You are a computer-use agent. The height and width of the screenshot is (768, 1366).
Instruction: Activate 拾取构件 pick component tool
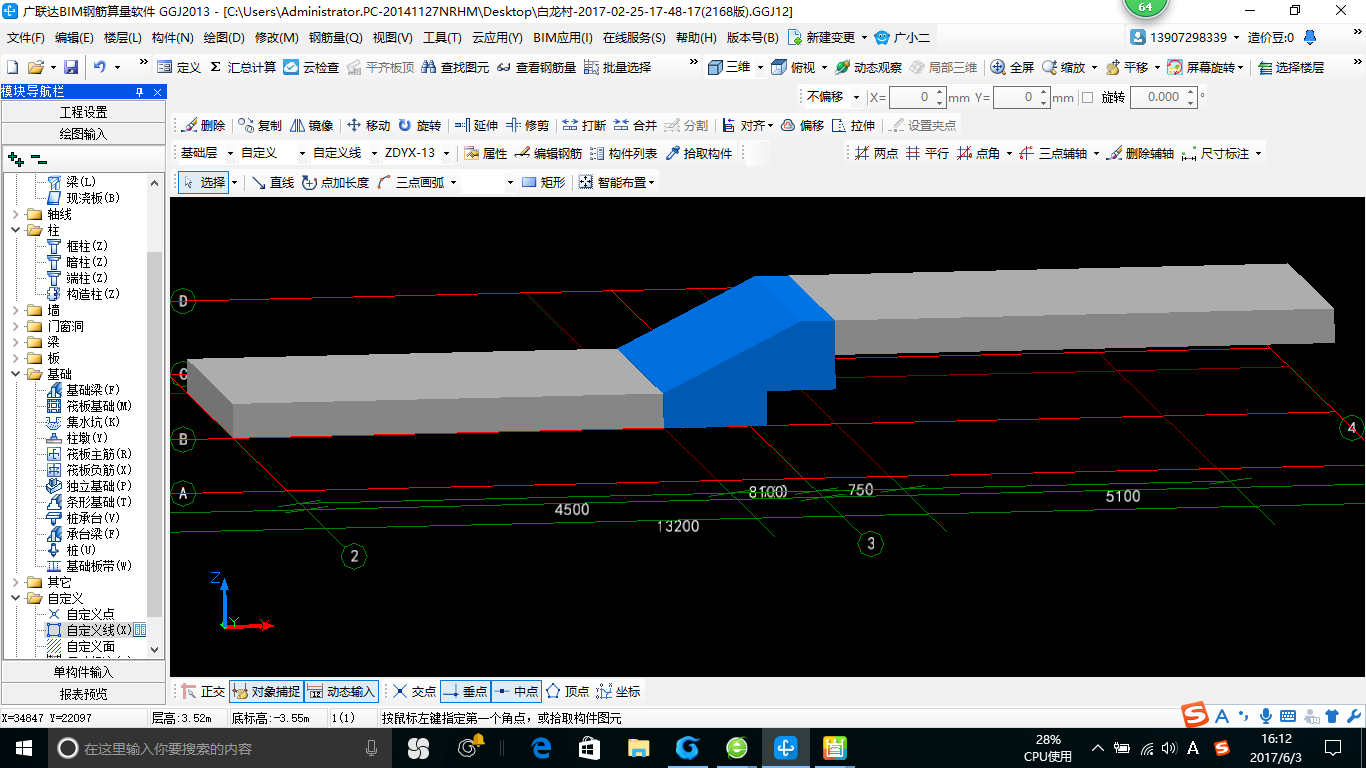(698, 154)
